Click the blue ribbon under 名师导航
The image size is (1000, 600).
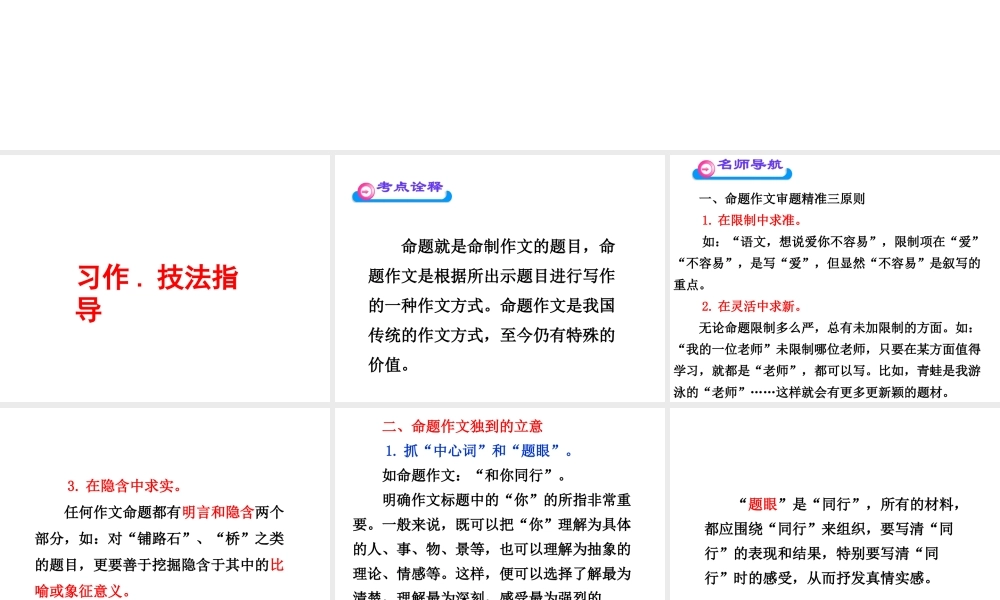744,177
